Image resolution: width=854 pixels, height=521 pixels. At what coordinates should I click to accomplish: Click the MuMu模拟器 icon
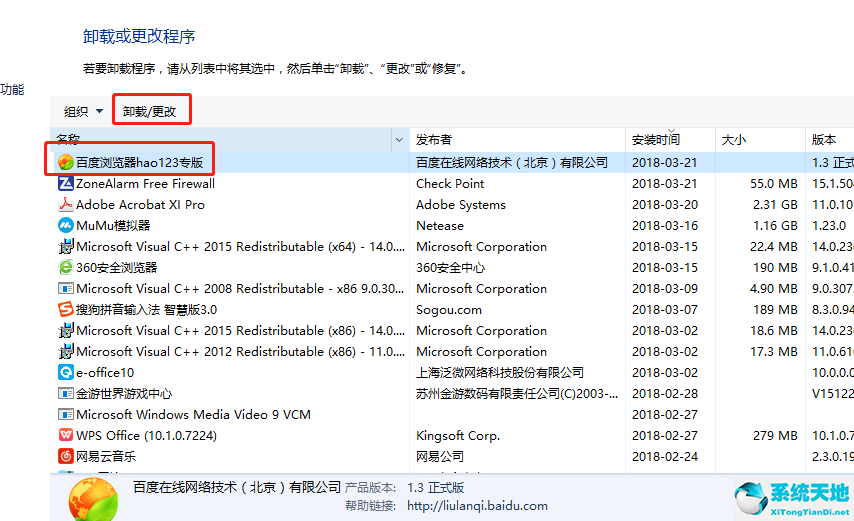pos(65,225)
